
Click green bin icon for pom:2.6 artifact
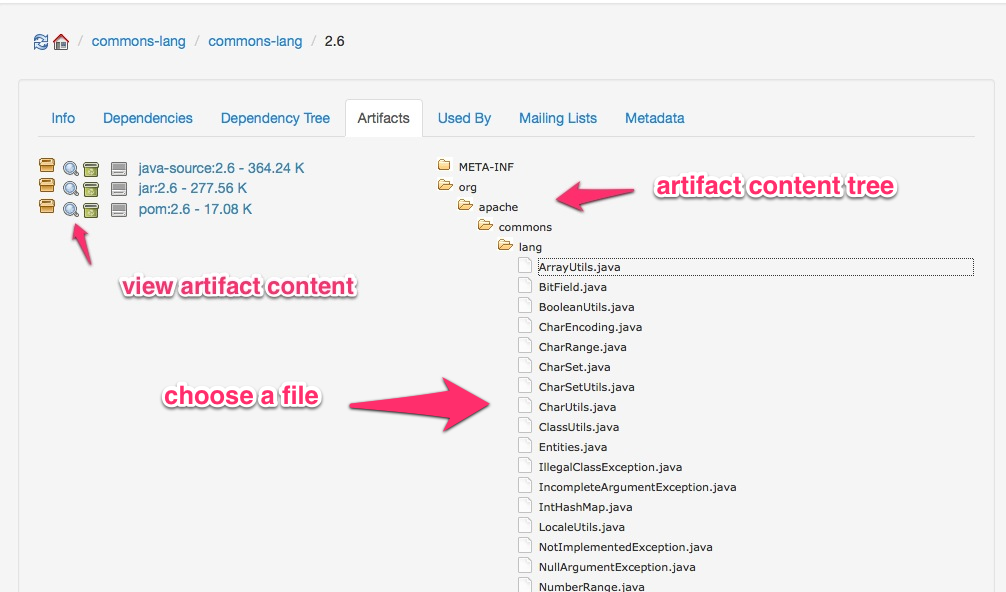pyautogui.click(x=91, y=209)
